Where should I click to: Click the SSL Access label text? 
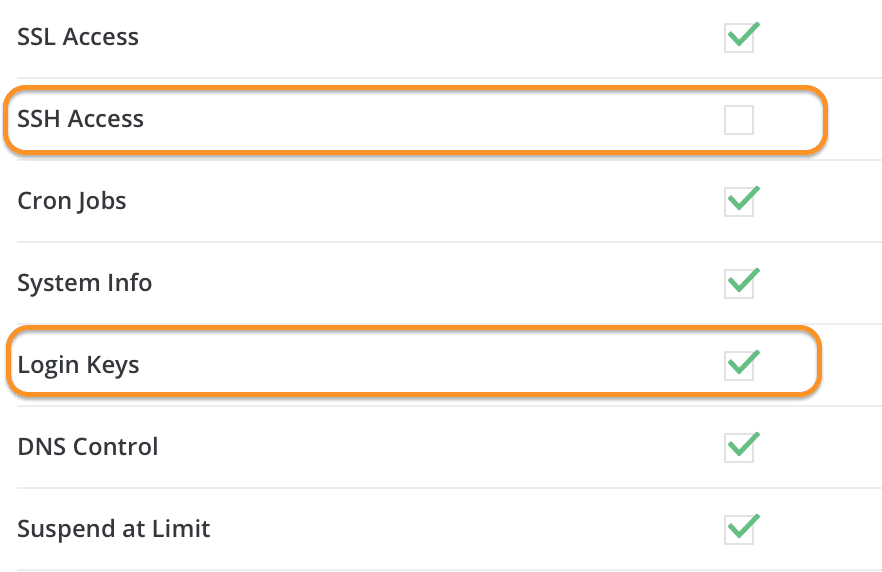78,38
